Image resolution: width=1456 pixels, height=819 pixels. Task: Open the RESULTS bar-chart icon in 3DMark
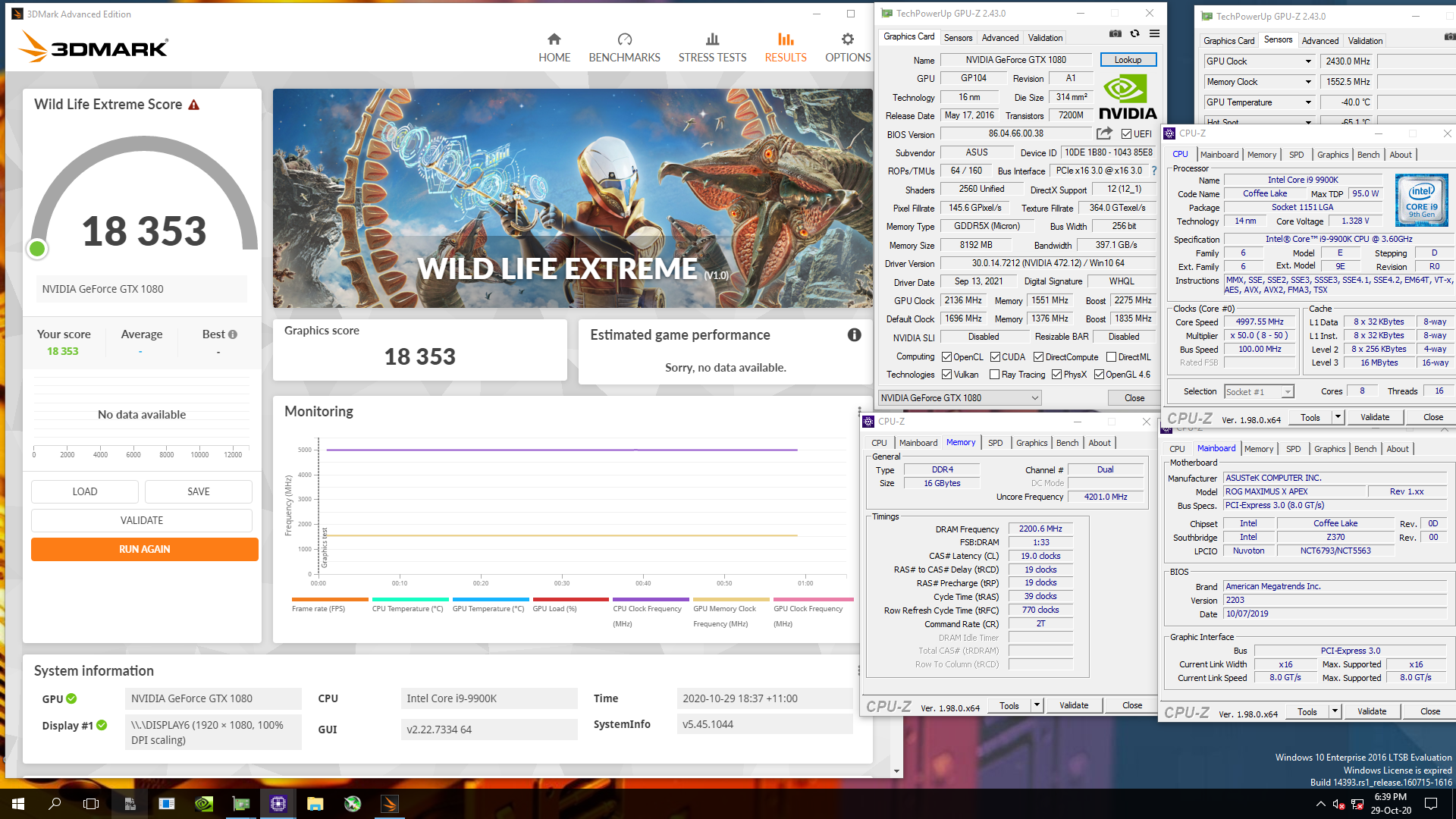tap(786, 39)
